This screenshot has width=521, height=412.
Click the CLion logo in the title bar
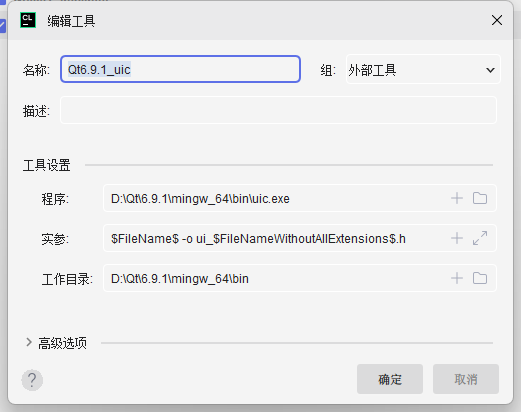(28, 20)
